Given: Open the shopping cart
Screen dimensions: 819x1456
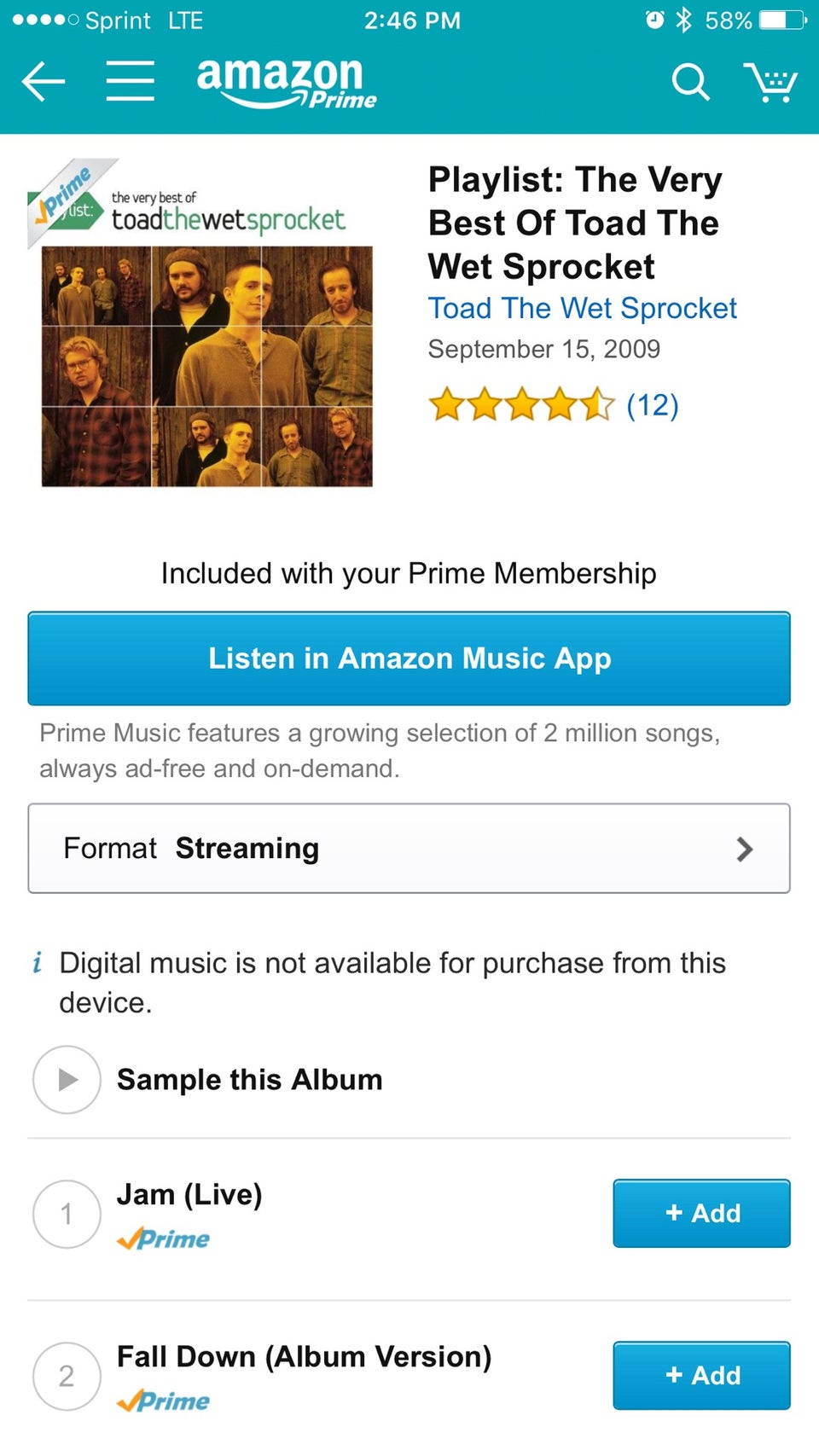Looking at the screenshot, I should coord(770,83).
